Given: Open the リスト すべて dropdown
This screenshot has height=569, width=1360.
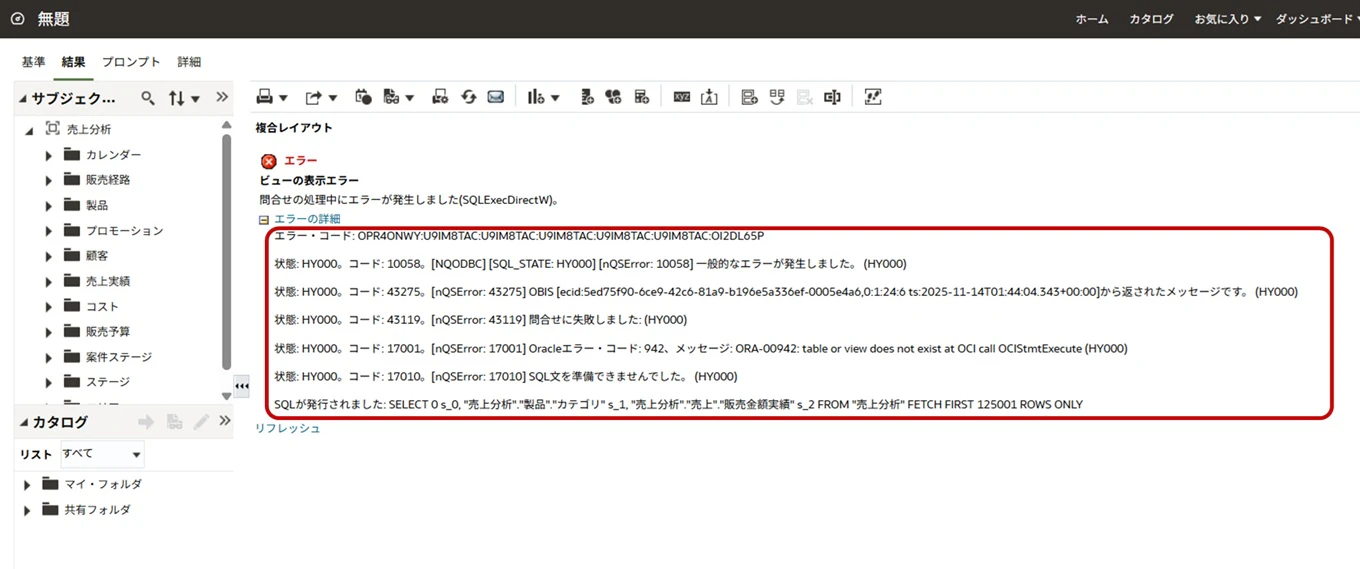Looking at the screenshot, I should coord(102,454).
